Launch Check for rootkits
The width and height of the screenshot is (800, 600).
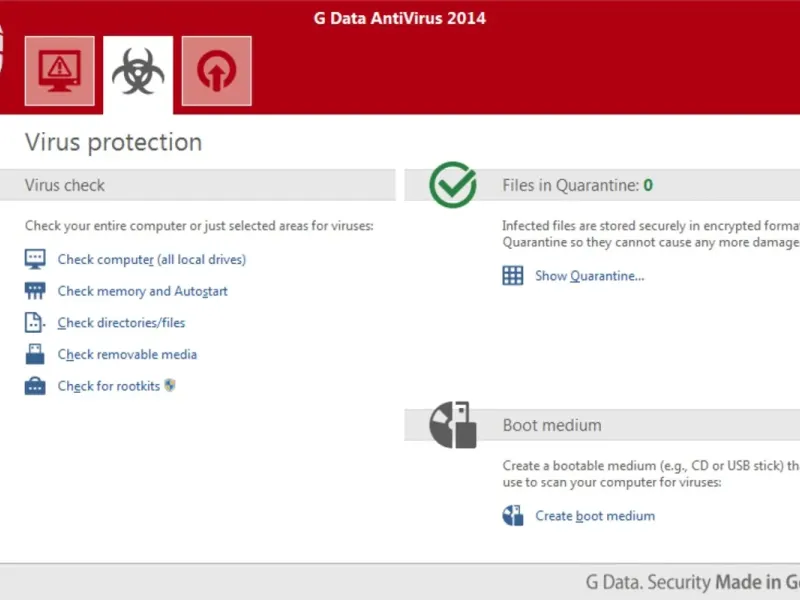point(108,386)
